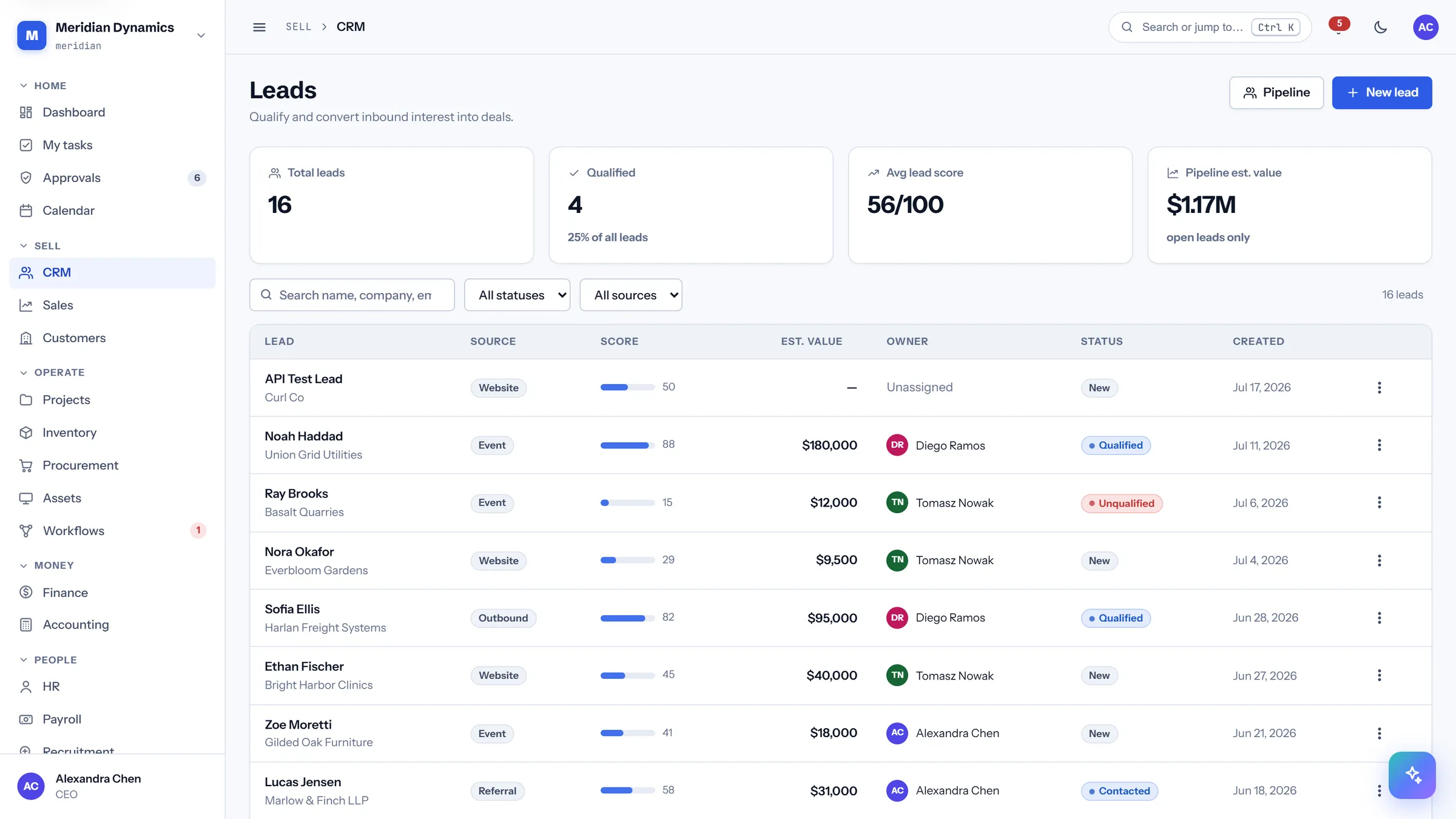Viewport: 1456px width, 819px height.
Task: Open row actions for Ray Brooks
Action: pos(1379,502)
